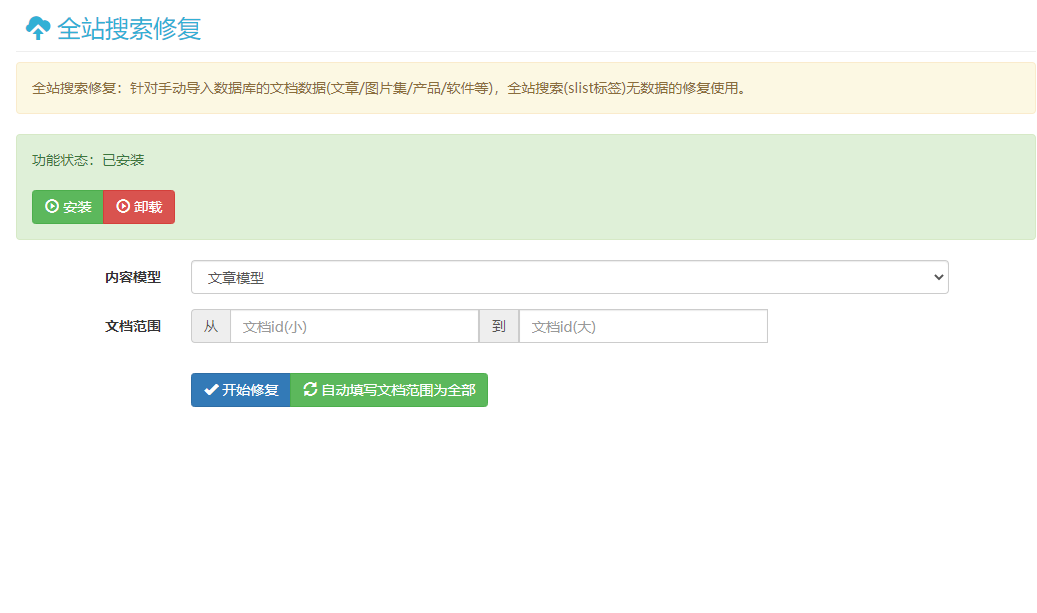Click the dropdown arrow of the content model select
The height and width of the screenshot is (613, 1037).
tap(937, 277)
